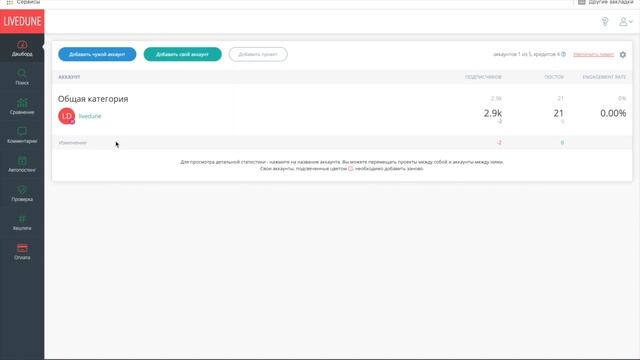Click the Постов column header
This screenshot has width=640, height=360.
tap(554, 77)
